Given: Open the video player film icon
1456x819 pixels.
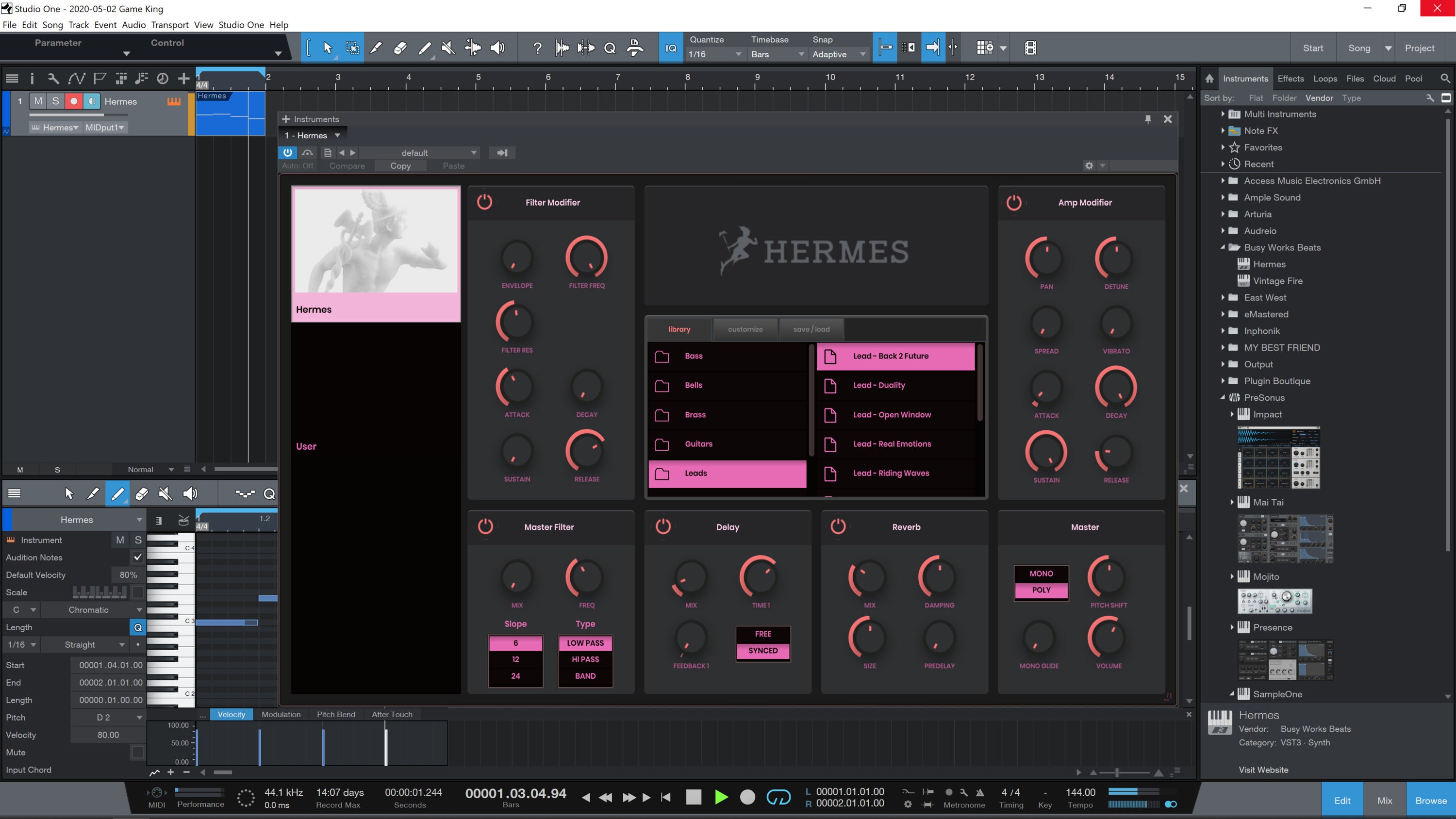Looking at the screenshot, I should click(x=1030, y=48).
